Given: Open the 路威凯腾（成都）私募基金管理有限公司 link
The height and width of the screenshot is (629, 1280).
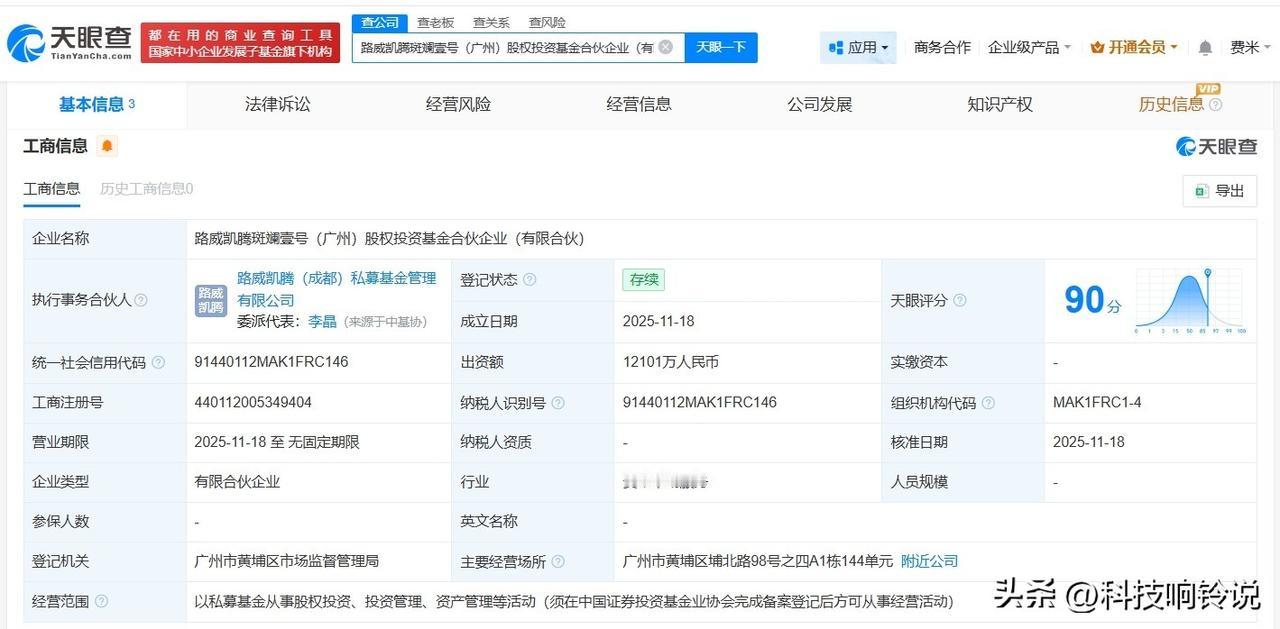Looking at the screenshot, I should click(x=336, y=289).
